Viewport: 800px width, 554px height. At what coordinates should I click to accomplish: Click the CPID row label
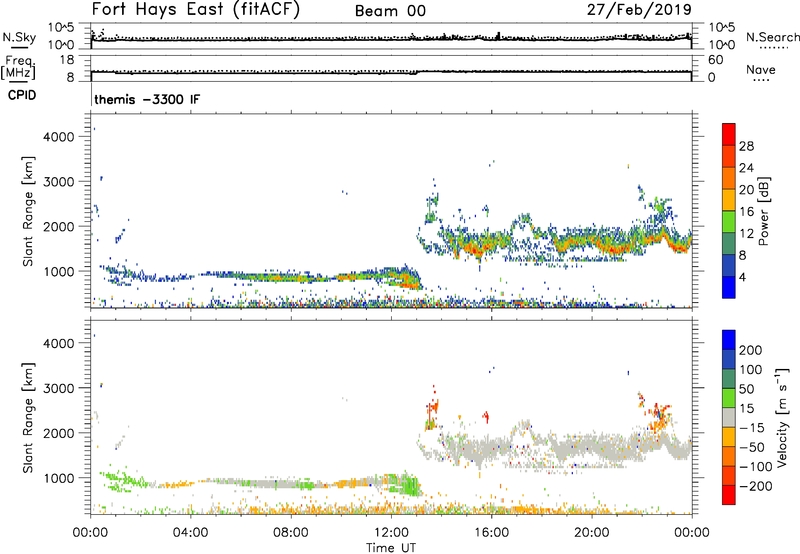click(x=16, y=97)
